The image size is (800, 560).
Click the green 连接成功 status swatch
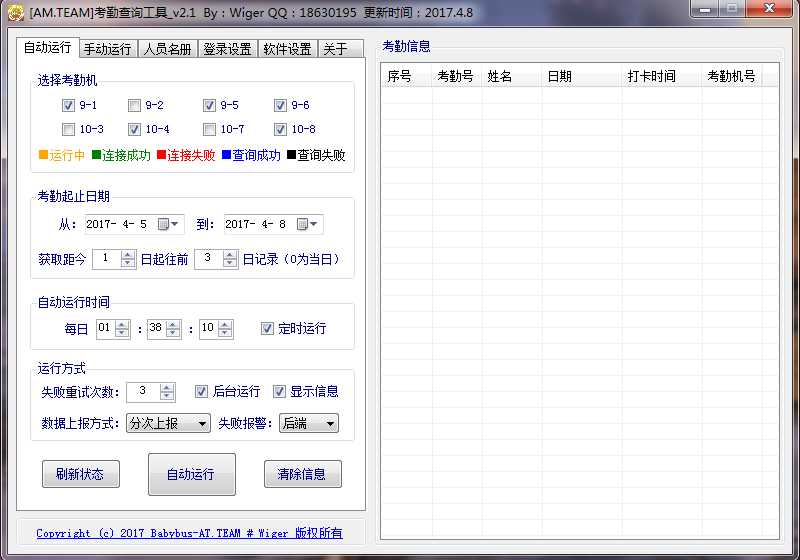pyautogui.click(x=96, y=155)
